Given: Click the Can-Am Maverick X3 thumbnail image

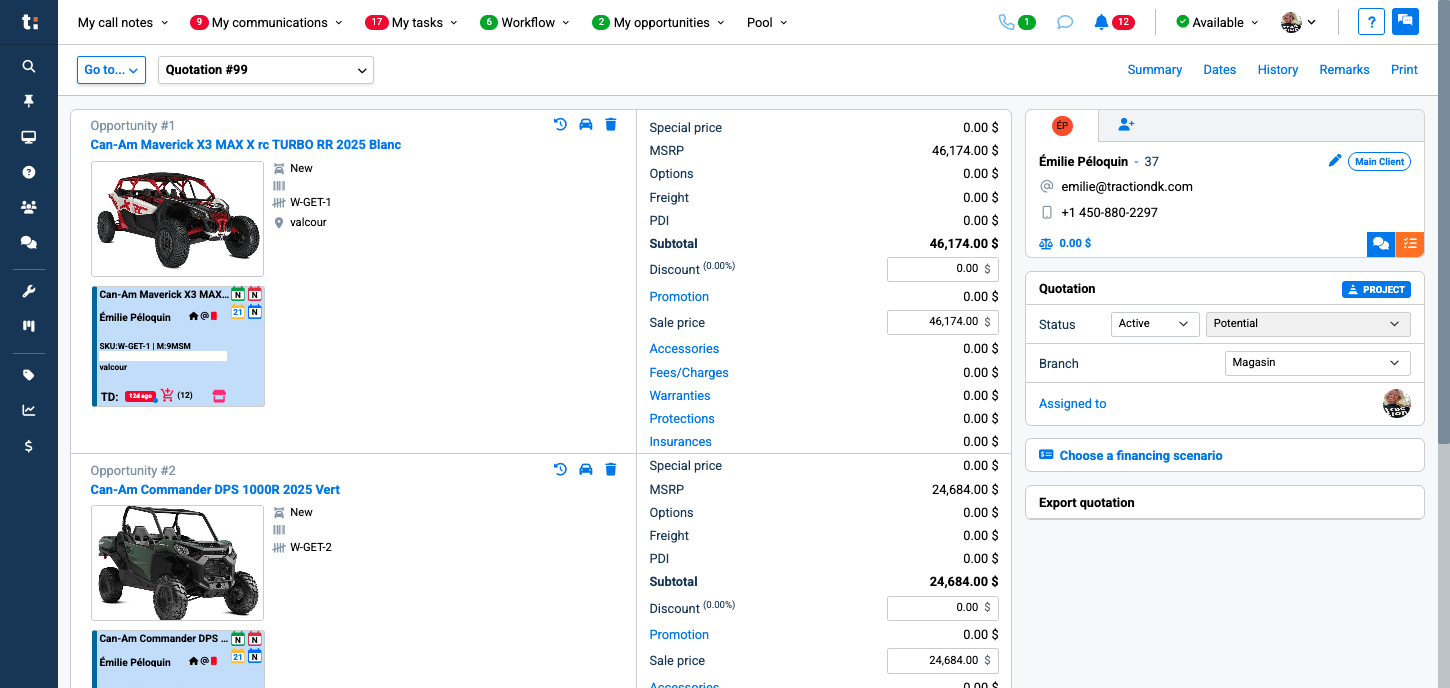Looking at the screenshot, I should pyautogui.click(x=177, y=219).
